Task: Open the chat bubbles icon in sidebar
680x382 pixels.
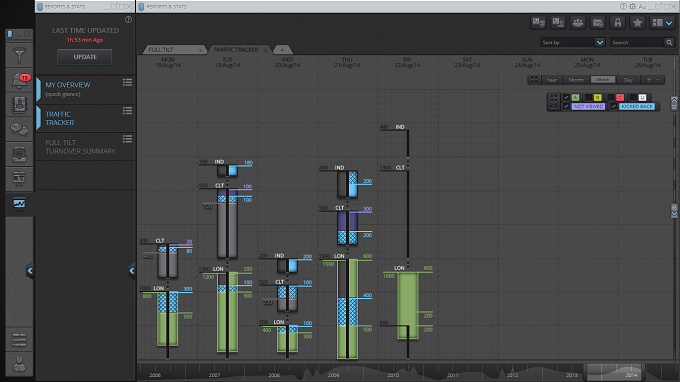Action: [19, 129]
